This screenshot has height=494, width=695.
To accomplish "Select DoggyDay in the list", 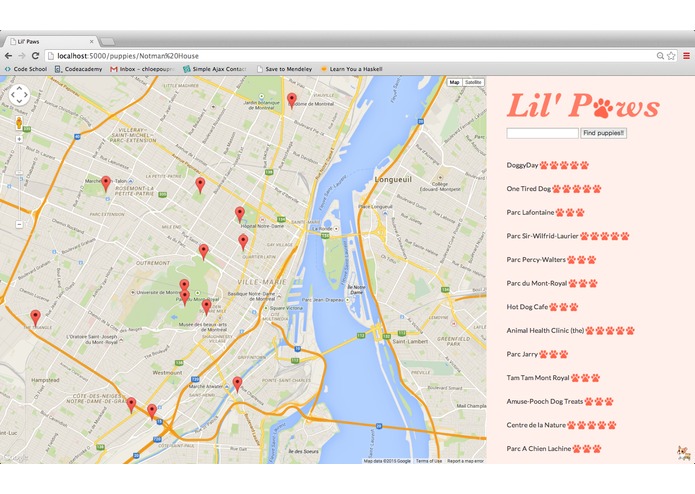I will click(547, 165).
